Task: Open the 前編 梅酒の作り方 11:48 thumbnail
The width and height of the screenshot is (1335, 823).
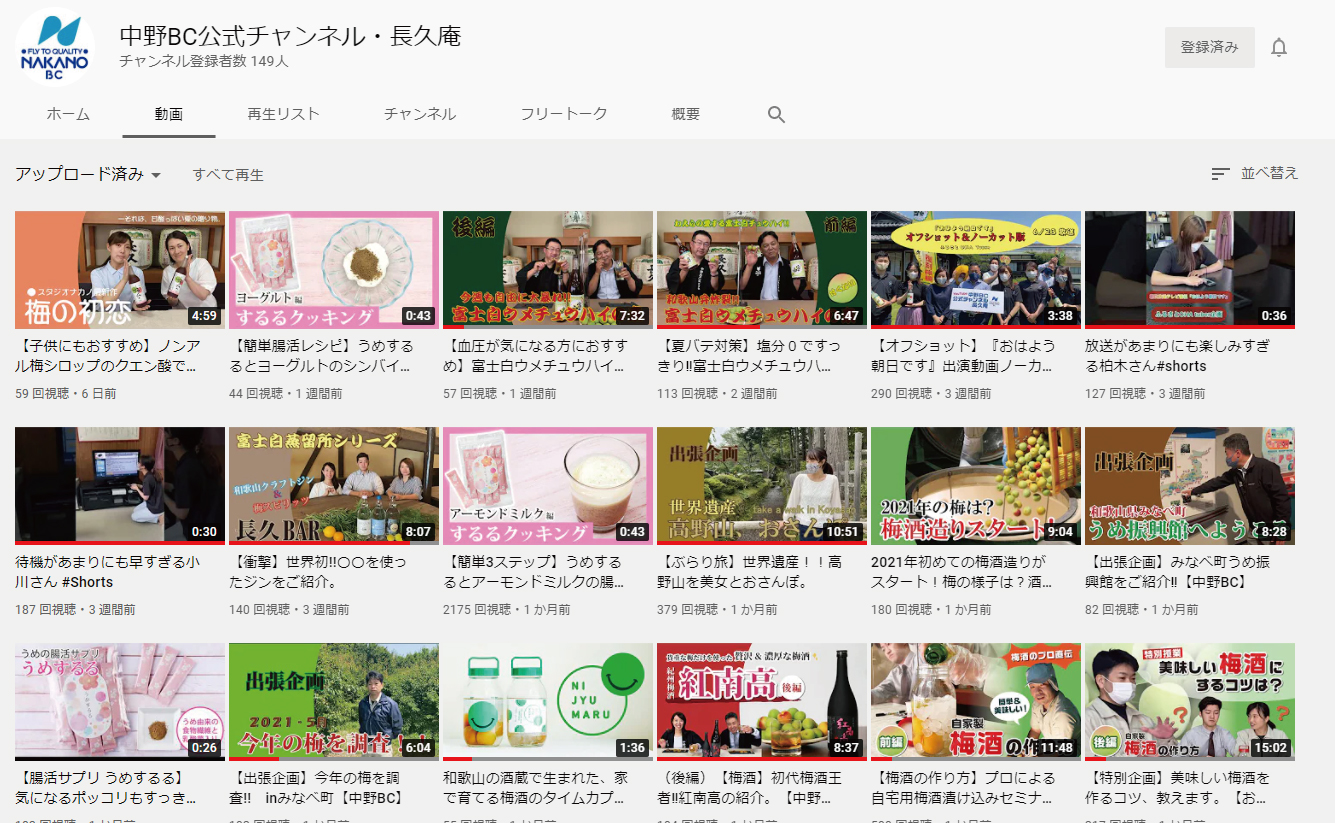Action: point(976,702)
